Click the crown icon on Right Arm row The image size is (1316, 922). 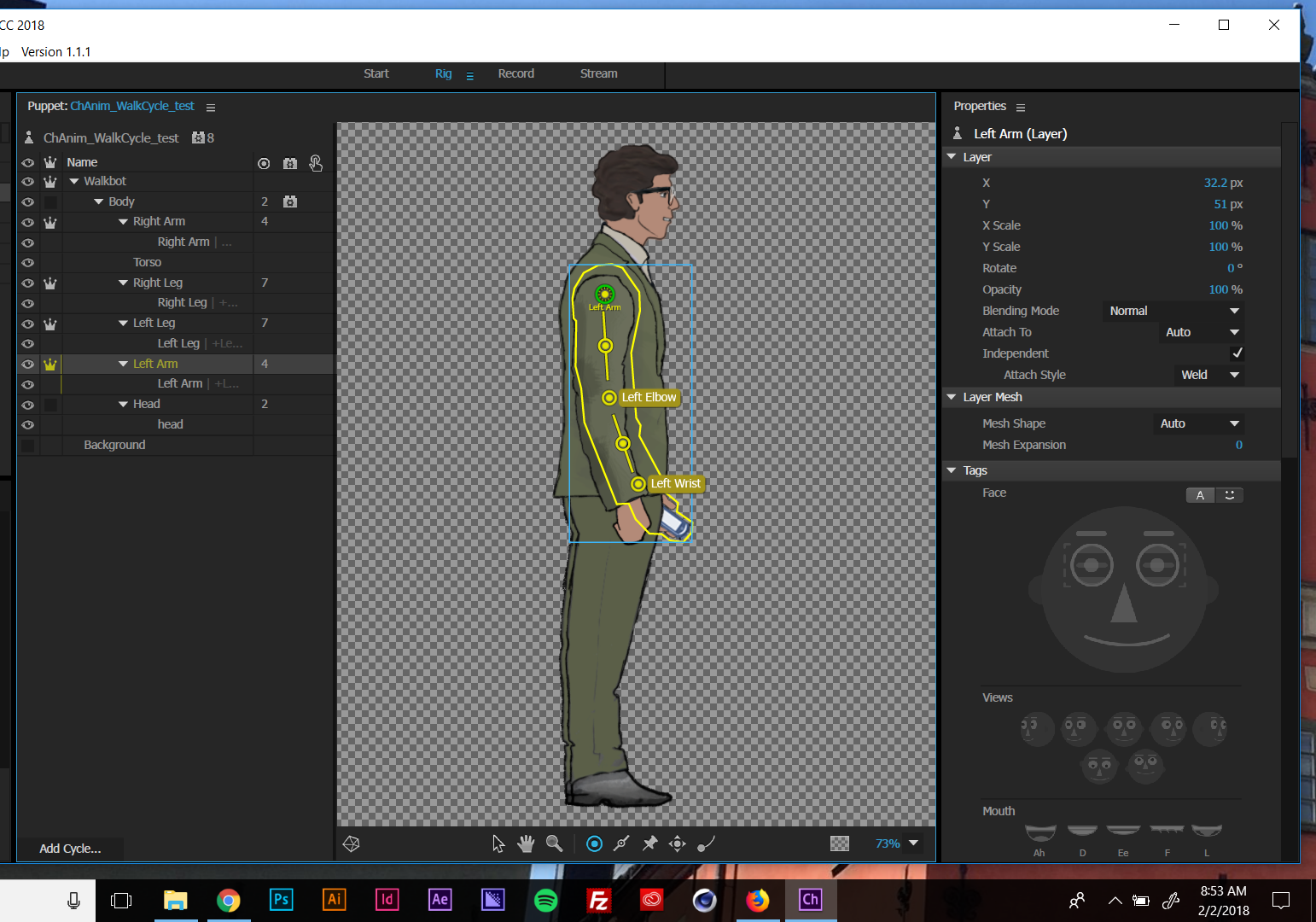coord(50,222)
